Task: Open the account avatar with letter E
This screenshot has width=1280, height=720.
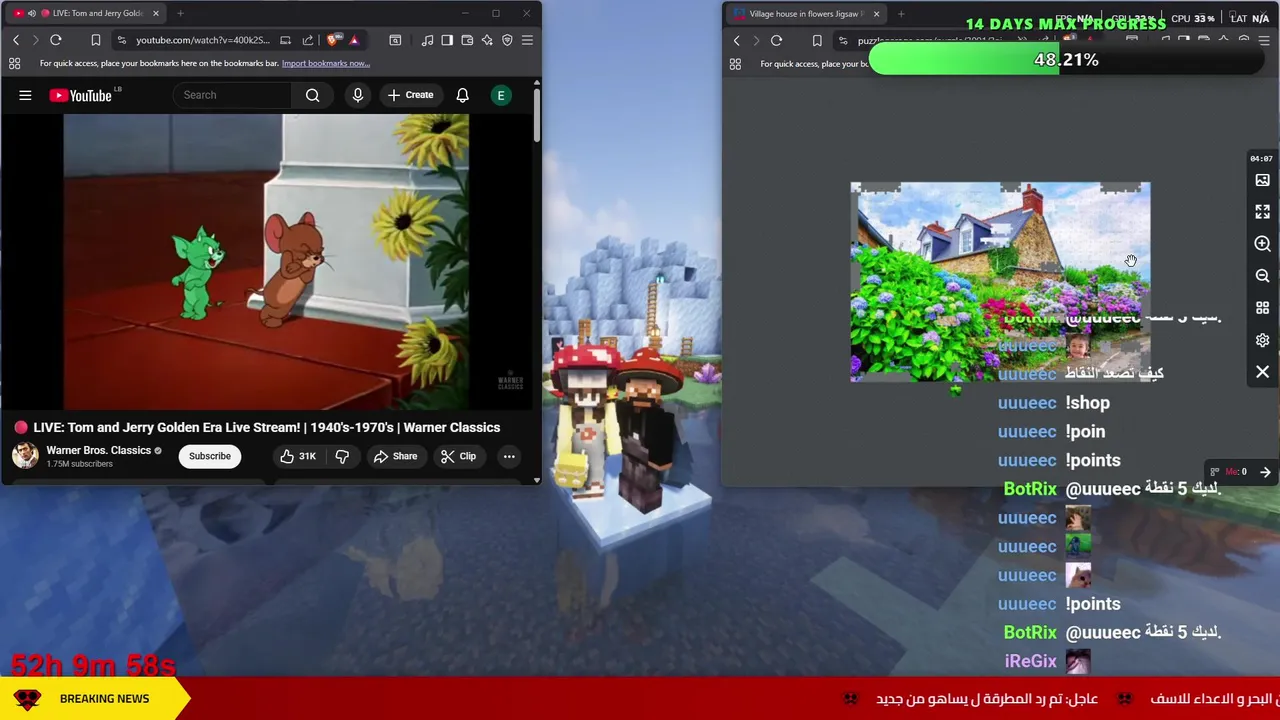Action: coord(501,95)
